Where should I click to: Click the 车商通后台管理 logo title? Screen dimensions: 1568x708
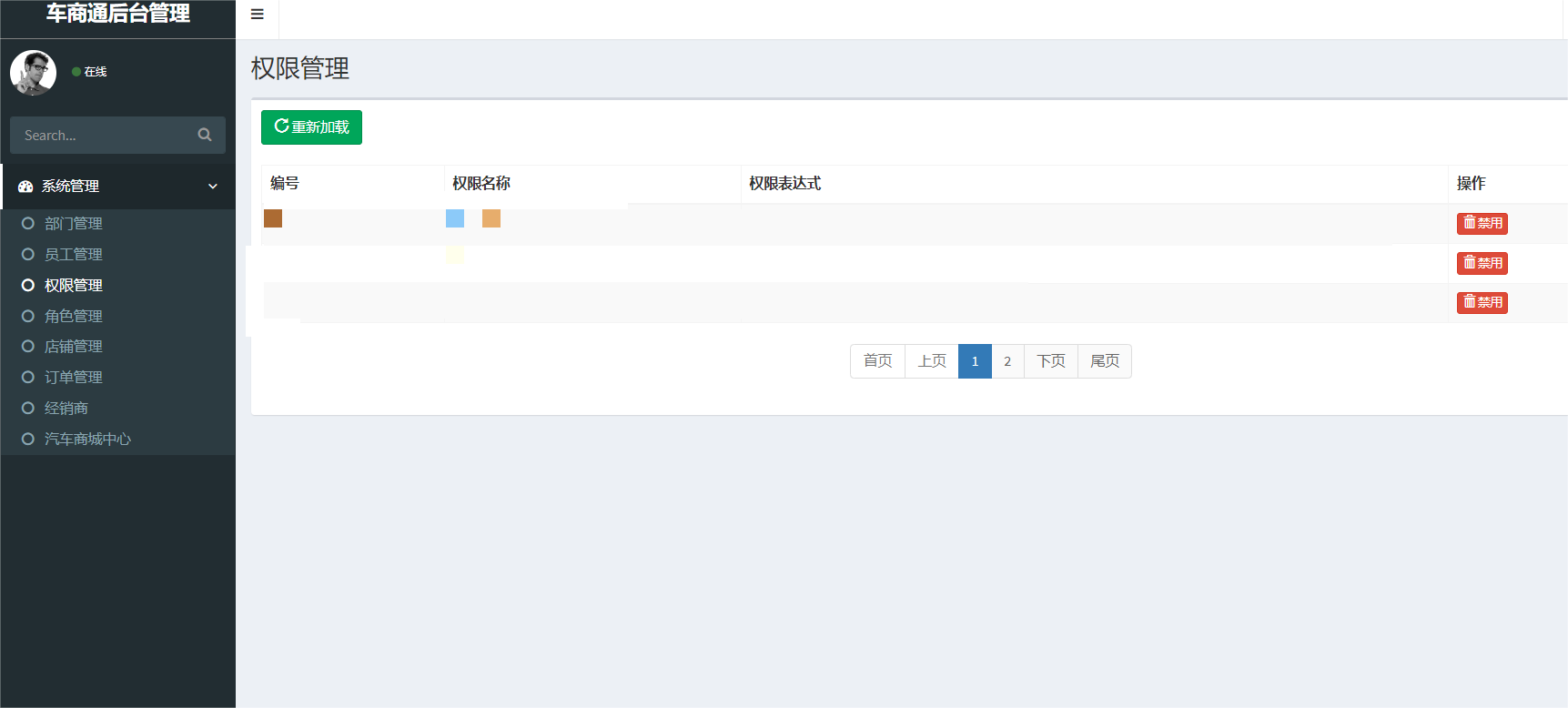pyautogui.click(x=118, y=14)
